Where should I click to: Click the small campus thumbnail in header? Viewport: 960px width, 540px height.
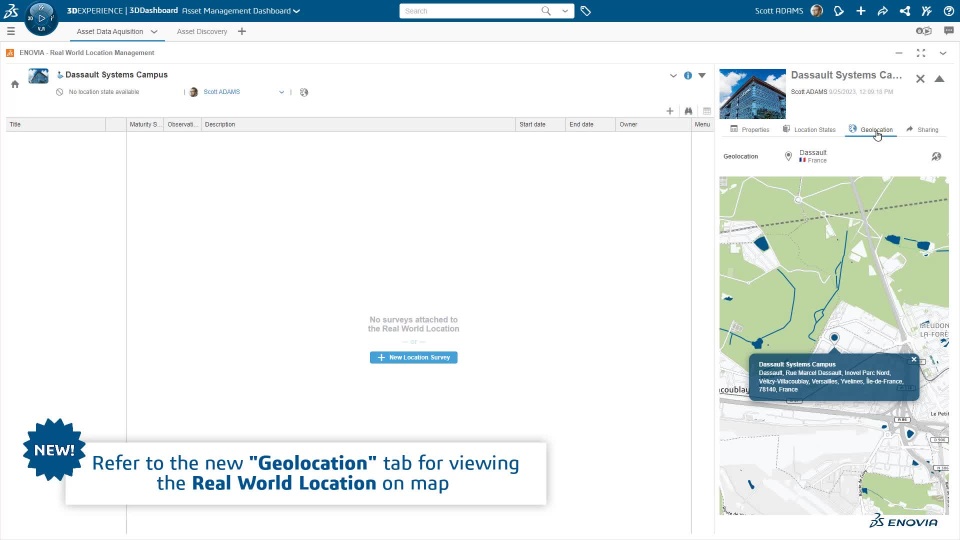click(38, 76)
